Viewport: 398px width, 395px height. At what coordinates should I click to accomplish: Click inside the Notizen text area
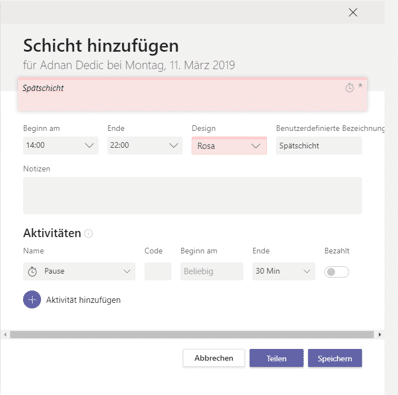pyautogui.click(x=192, y=195)
